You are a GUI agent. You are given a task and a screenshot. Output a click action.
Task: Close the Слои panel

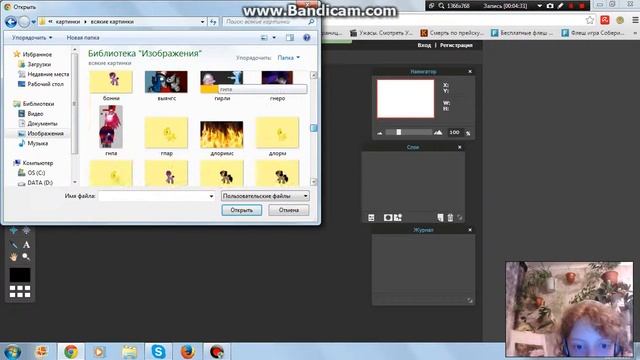coord(460,147)
